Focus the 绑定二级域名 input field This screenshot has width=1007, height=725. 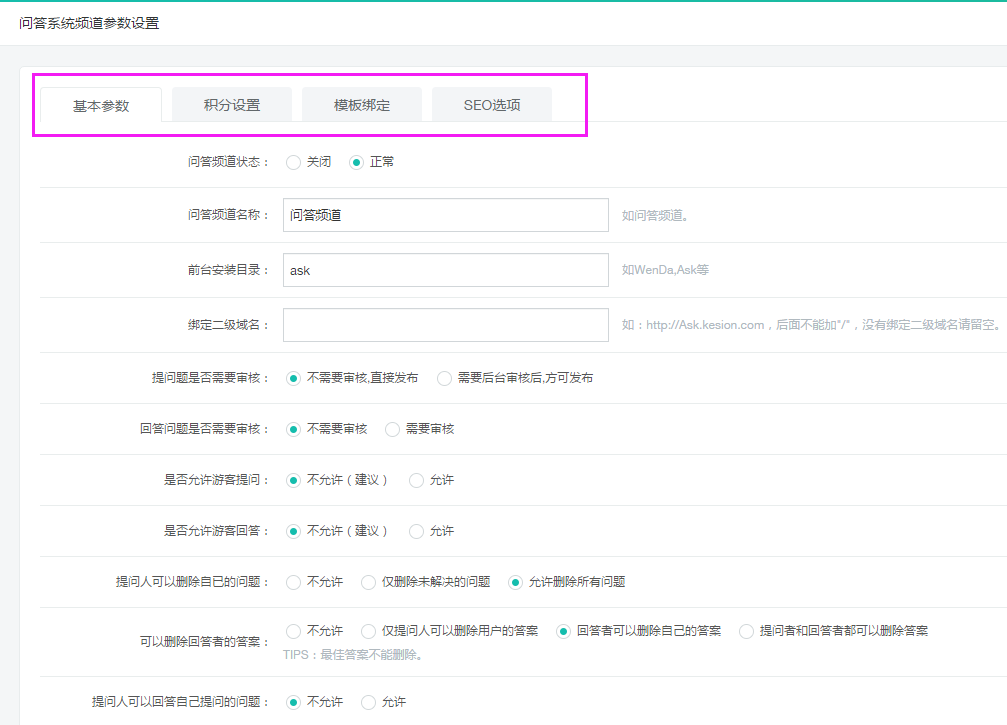pos(445,325)
